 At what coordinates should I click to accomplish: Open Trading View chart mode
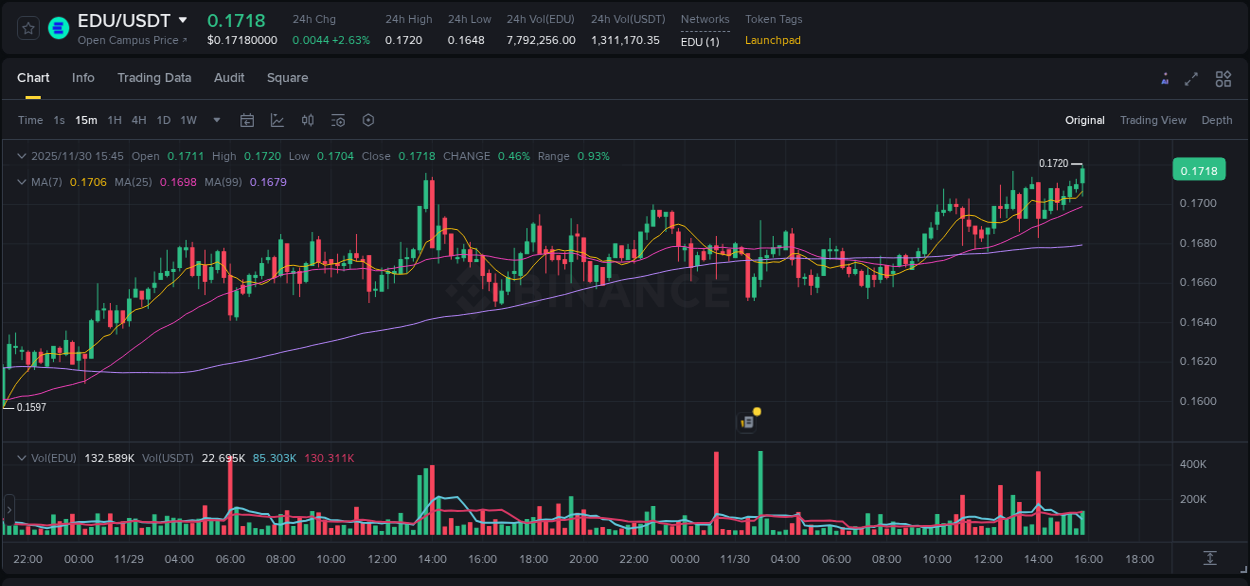tap(1152, 120)
